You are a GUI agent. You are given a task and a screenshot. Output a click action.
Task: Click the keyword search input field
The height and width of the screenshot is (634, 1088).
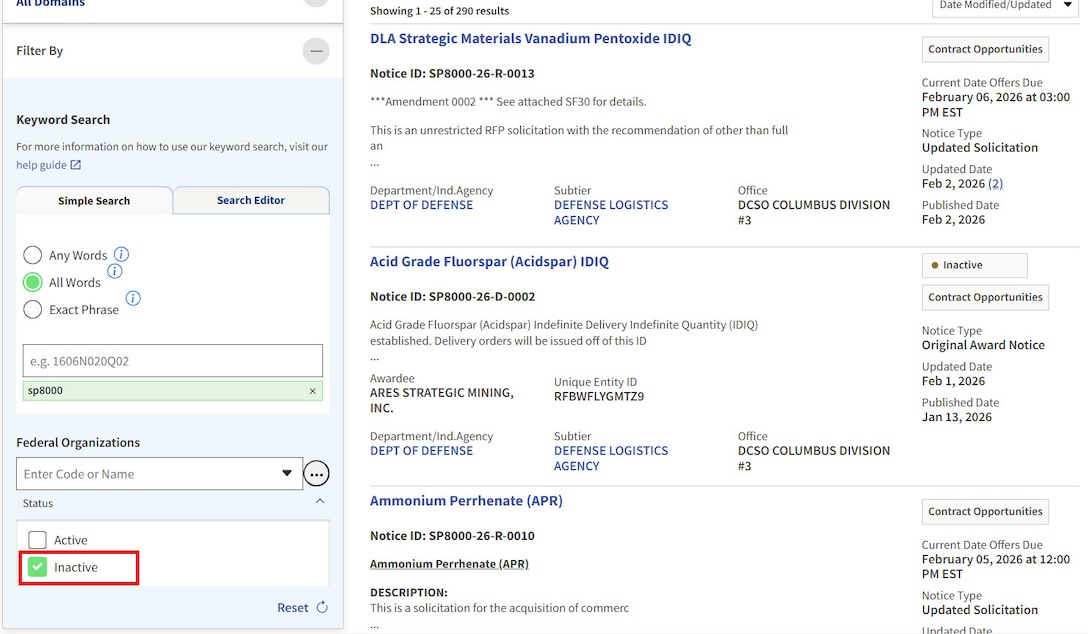click(x=172, y=360)
